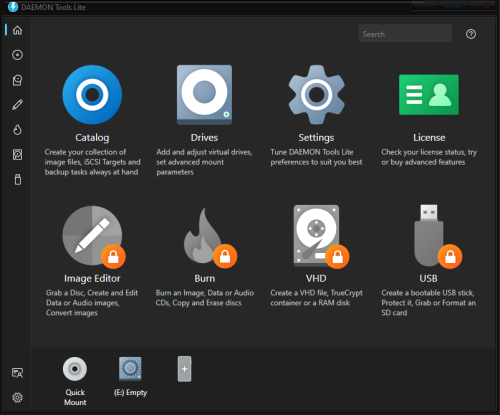Click the Catalog heading text
500x415 pixels.
[x=92, y=138]
